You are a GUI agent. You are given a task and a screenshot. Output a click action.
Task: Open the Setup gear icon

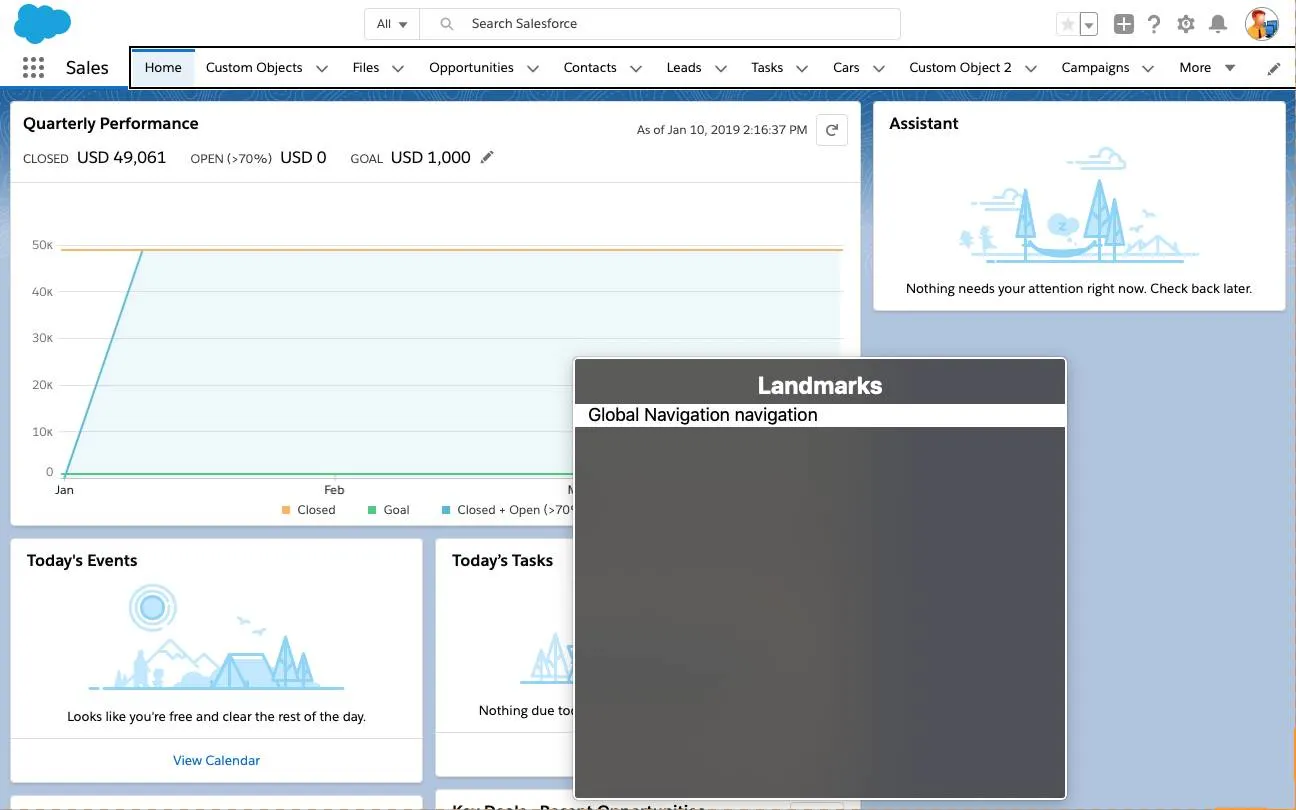coord(1186,24)
